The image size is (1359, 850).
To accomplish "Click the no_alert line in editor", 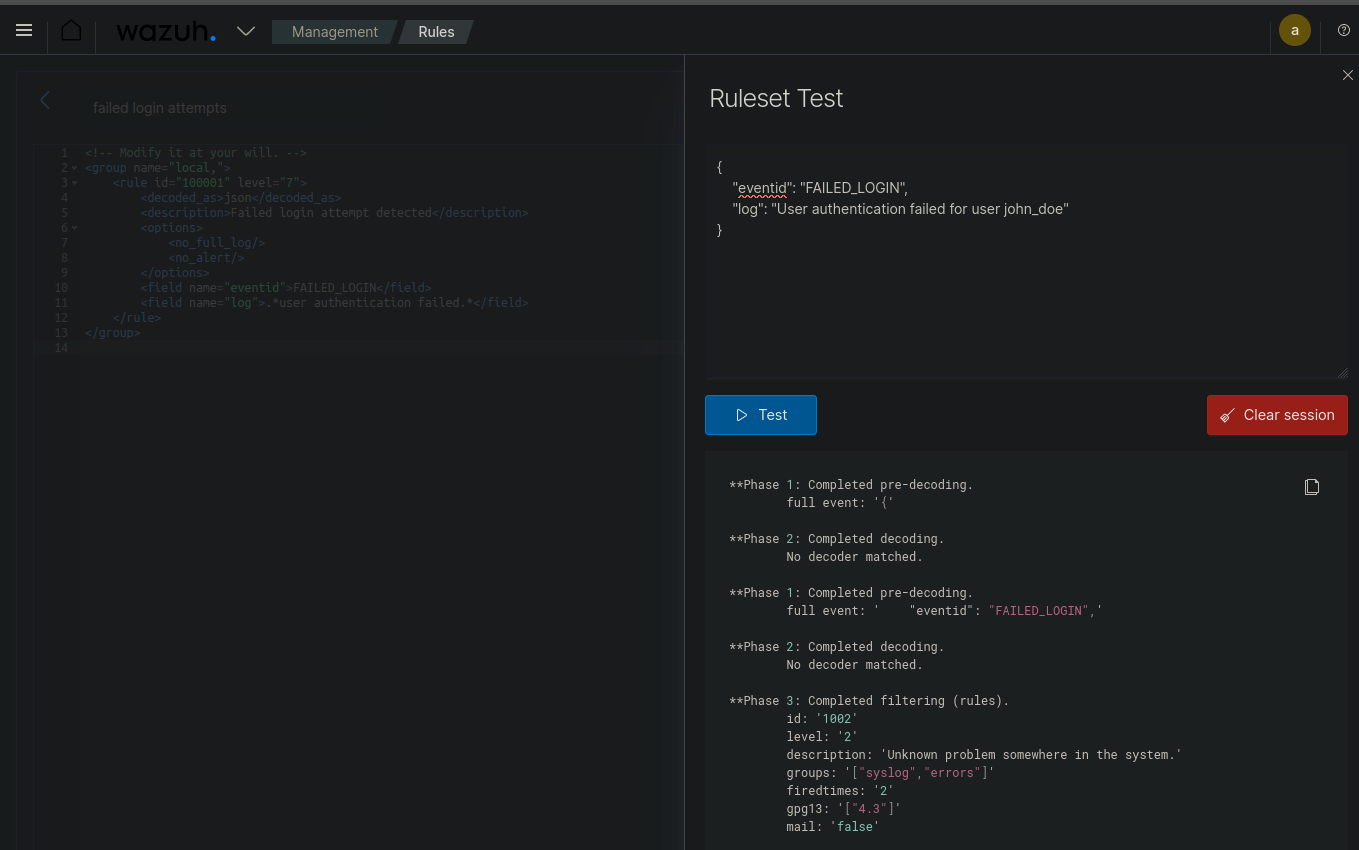I will 207,258.
